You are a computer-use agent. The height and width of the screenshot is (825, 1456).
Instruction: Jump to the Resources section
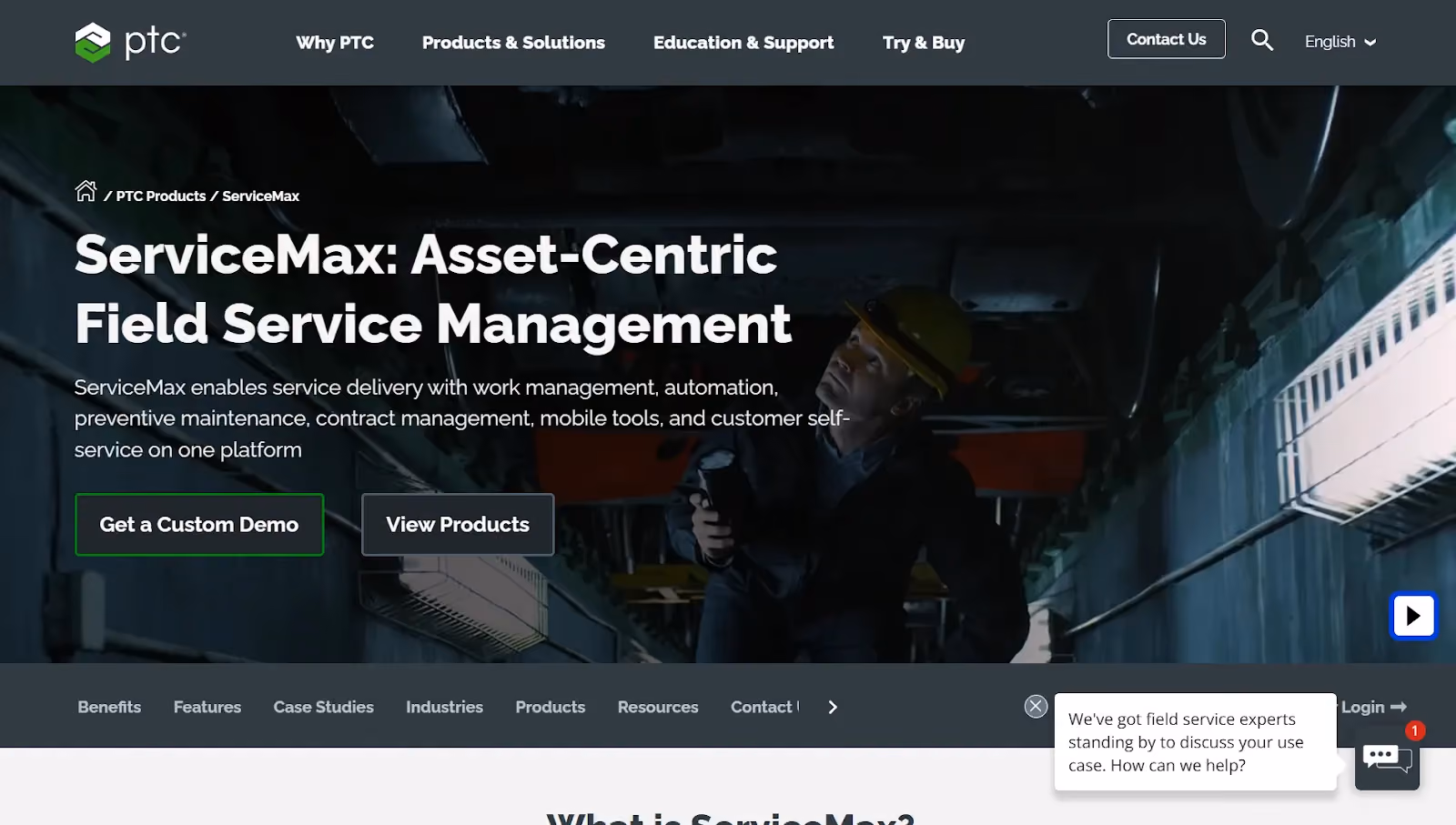(x=658, y=707)
